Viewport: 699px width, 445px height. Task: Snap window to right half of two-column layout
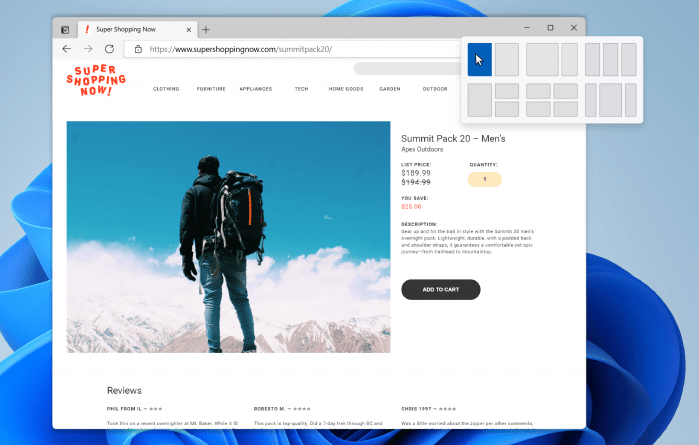[507, 59]
